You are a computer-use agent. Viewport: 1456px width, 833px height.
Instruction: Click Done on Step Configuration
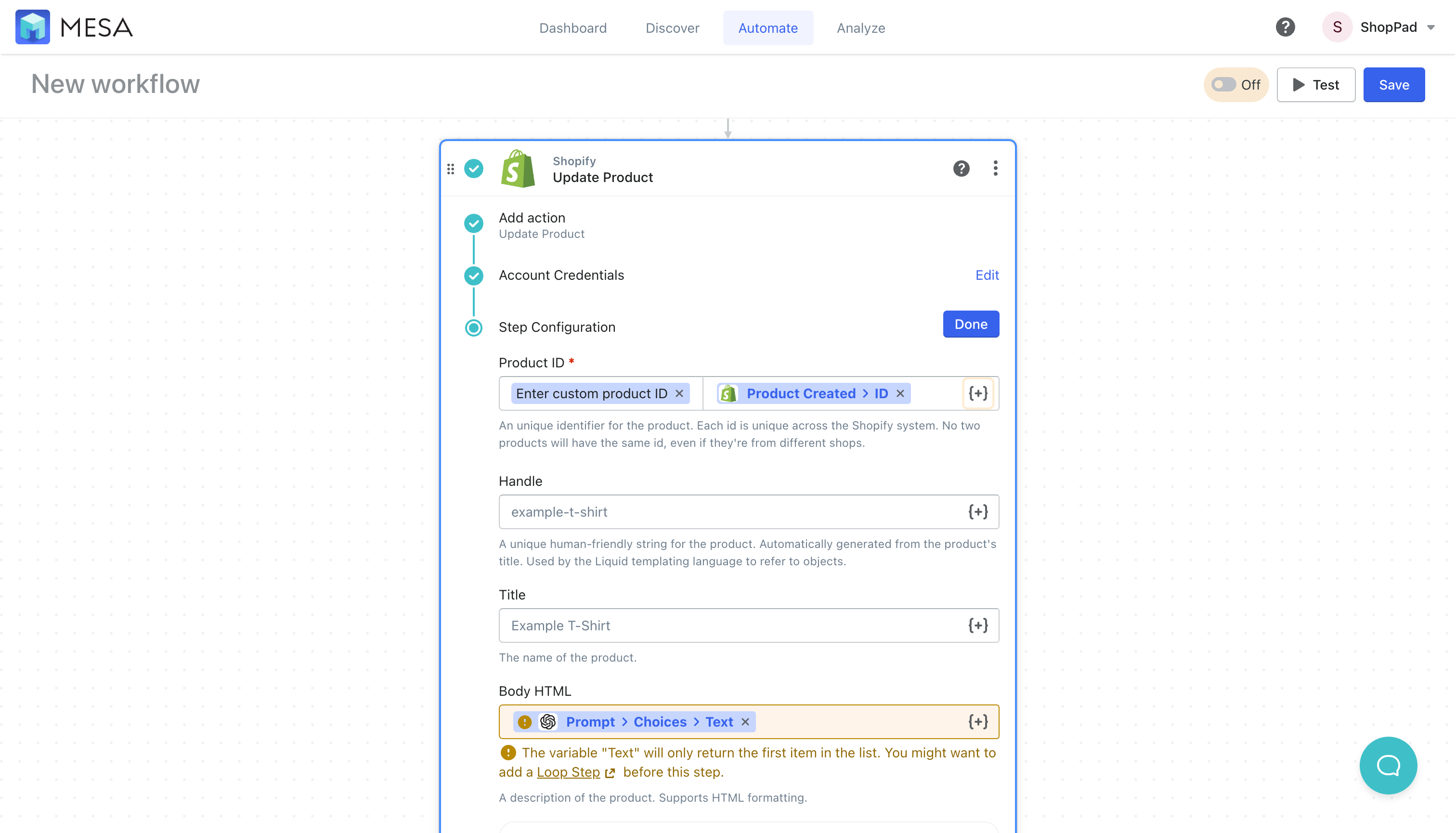click(971, 324)
